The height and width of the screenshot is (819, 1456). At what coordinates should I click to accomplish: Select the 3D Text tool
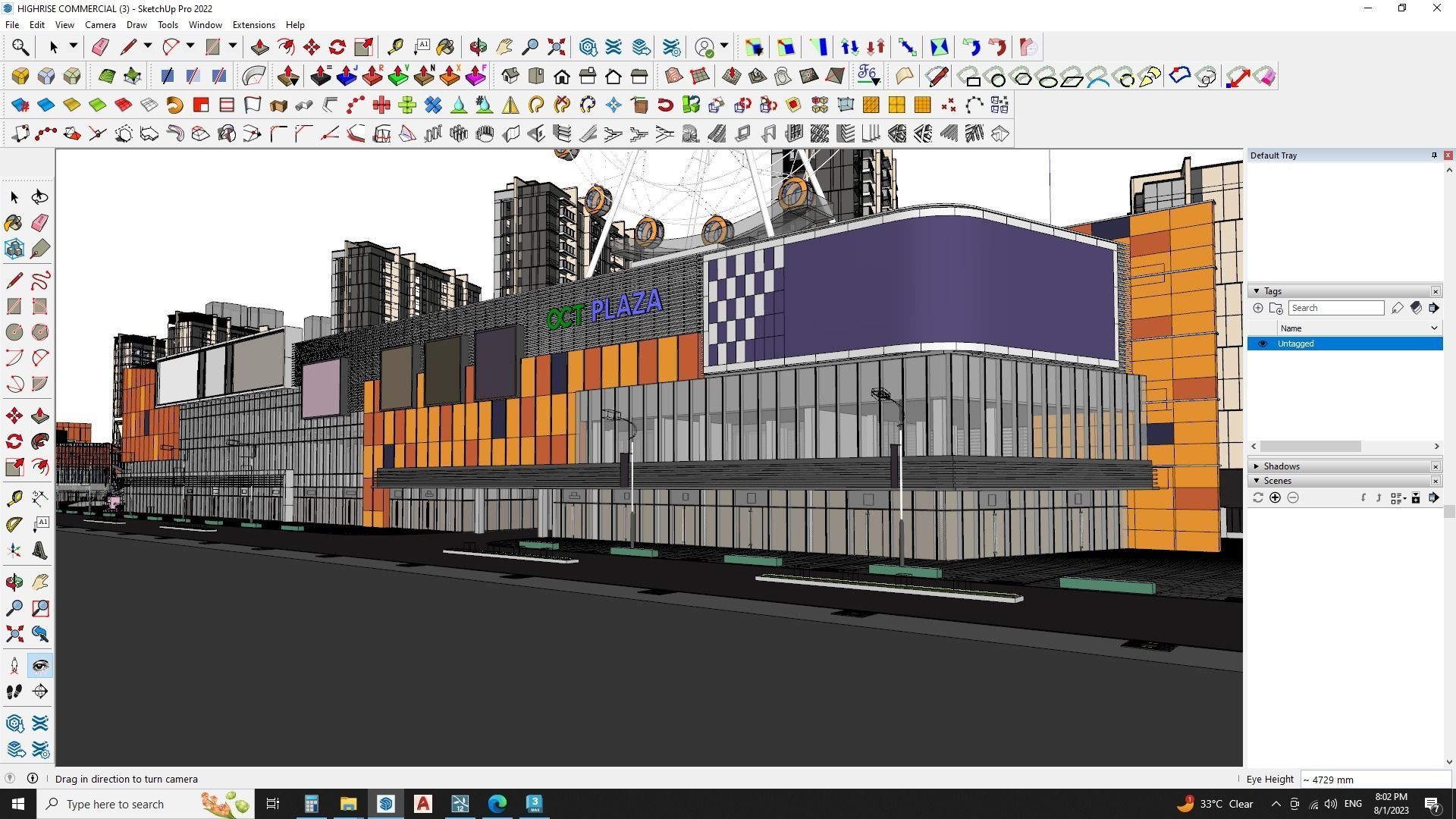(x=39, y=551)
